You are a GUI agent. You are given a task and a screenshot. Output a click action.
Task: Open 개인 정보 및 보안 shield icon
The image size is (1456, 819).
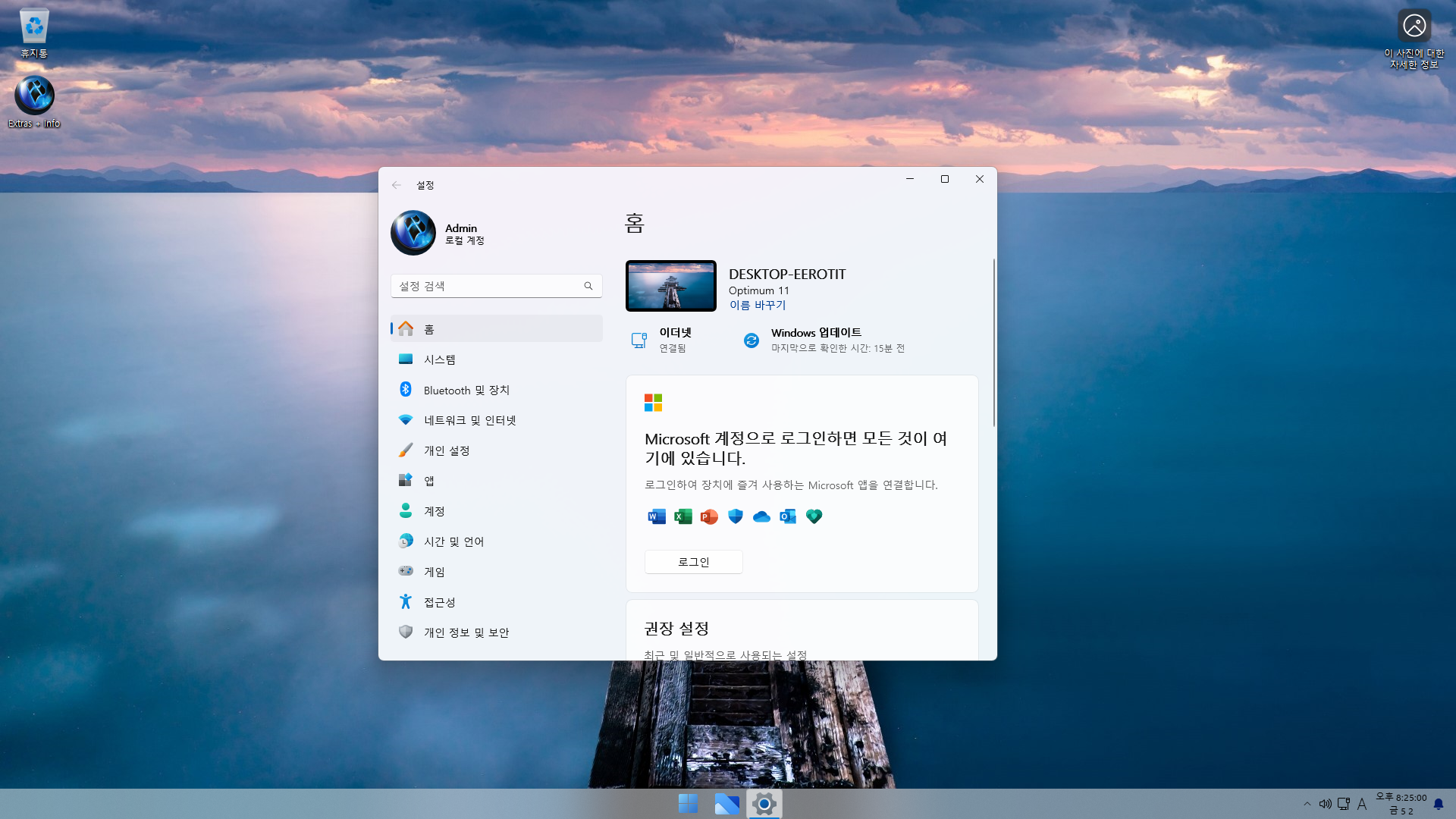point(406,632)
